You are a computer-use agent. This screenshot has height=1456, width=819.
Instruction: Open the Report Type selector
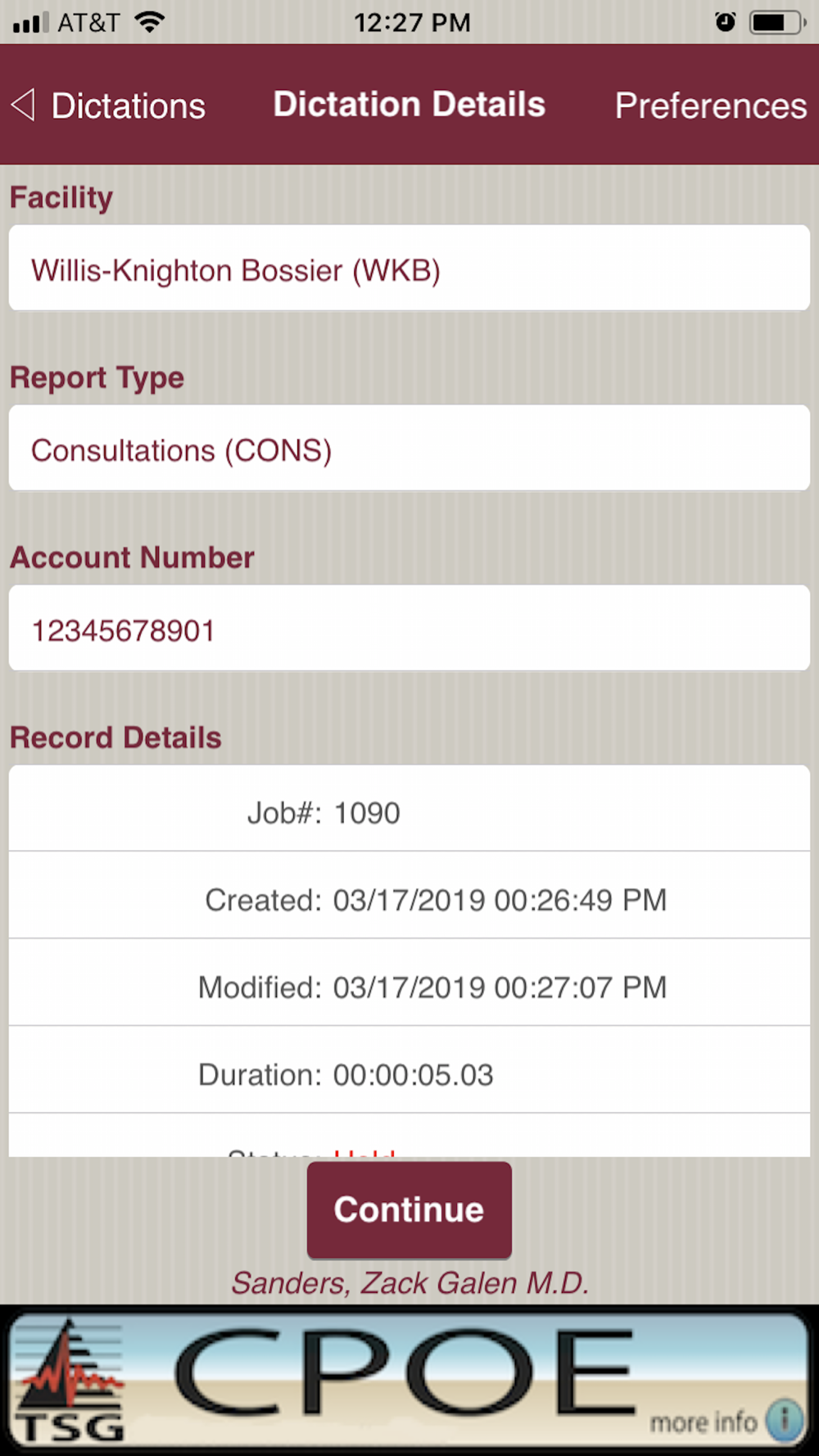click(x=409, y=449)
